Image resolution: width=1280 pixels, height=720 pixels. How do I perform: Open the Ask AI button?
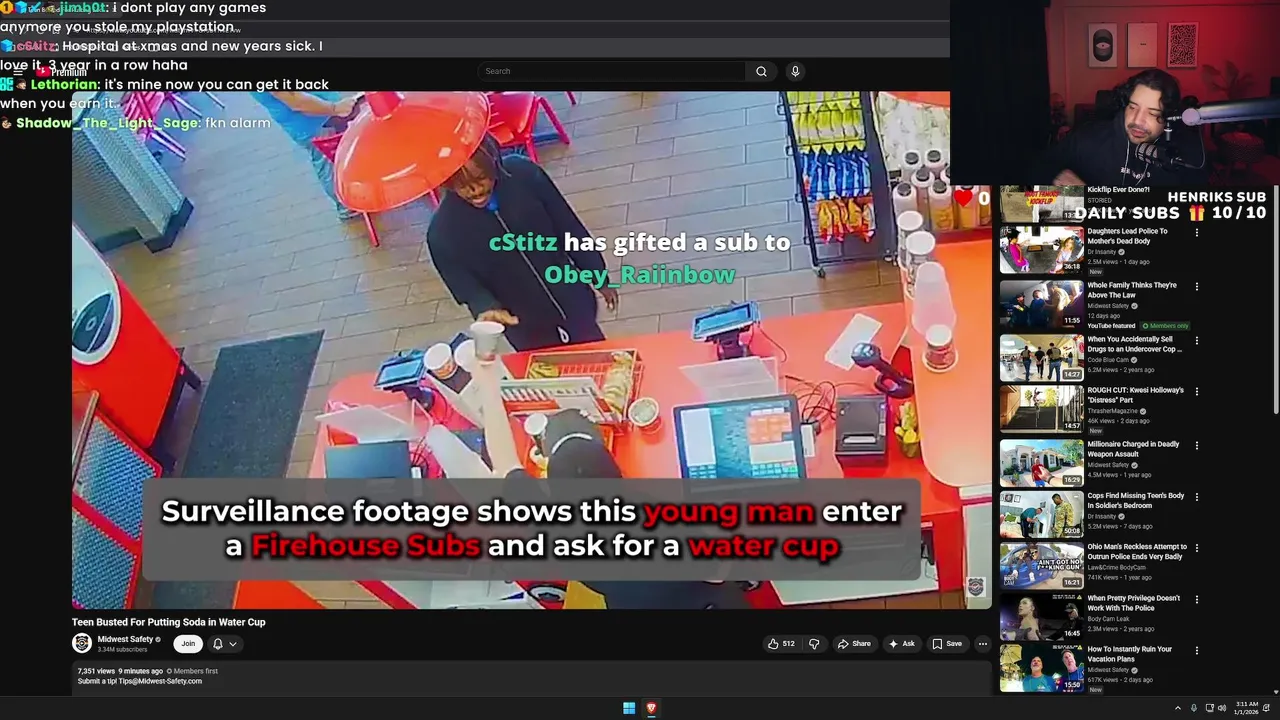tap(901, 644)
